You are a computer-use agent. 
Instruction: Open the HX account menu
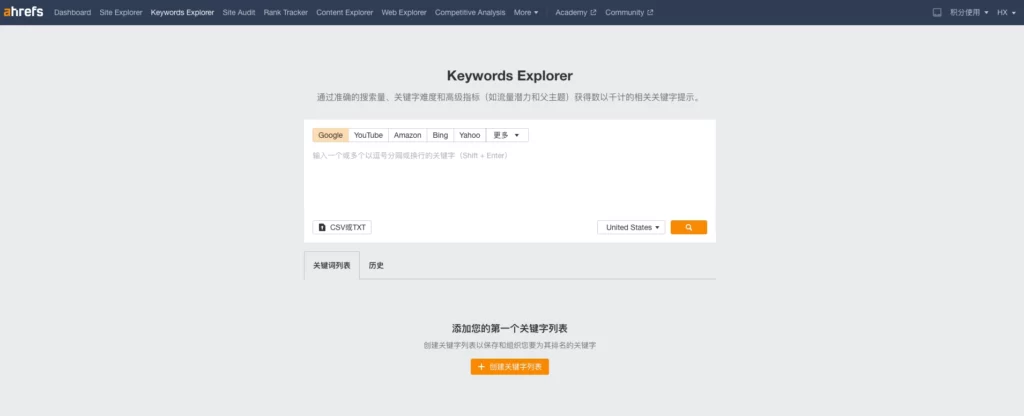pyautogui.click(x=1006, y=12)
